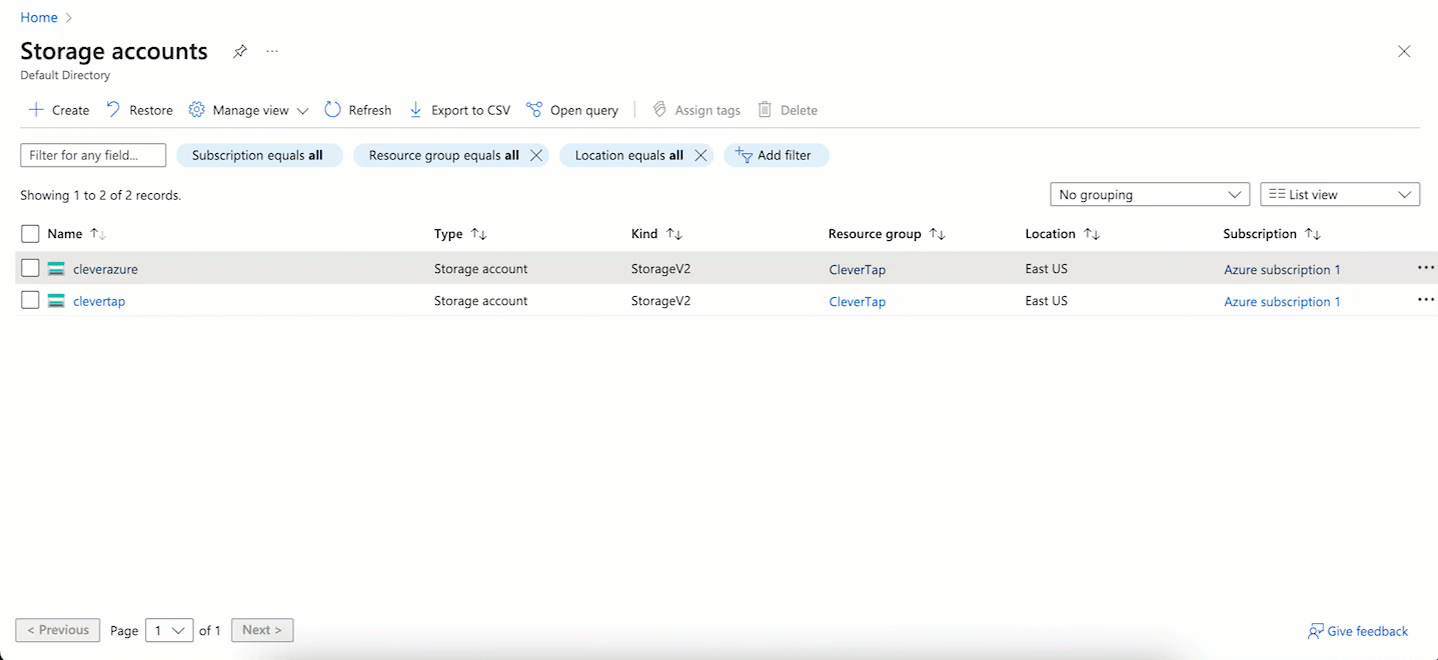Select all rows using the header checkbox
This screenshot has height=660, width=1438.
pos(29,233)
